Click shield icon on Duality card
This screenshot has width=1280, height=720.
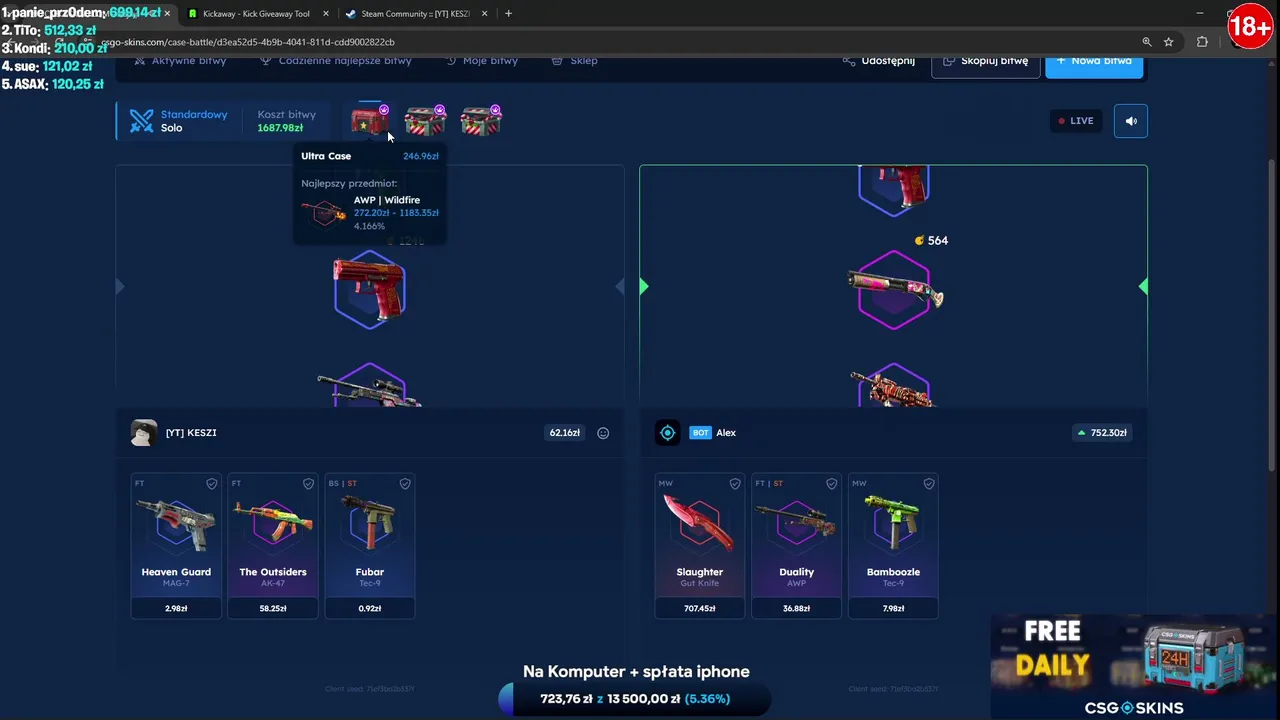pos(831,484)
